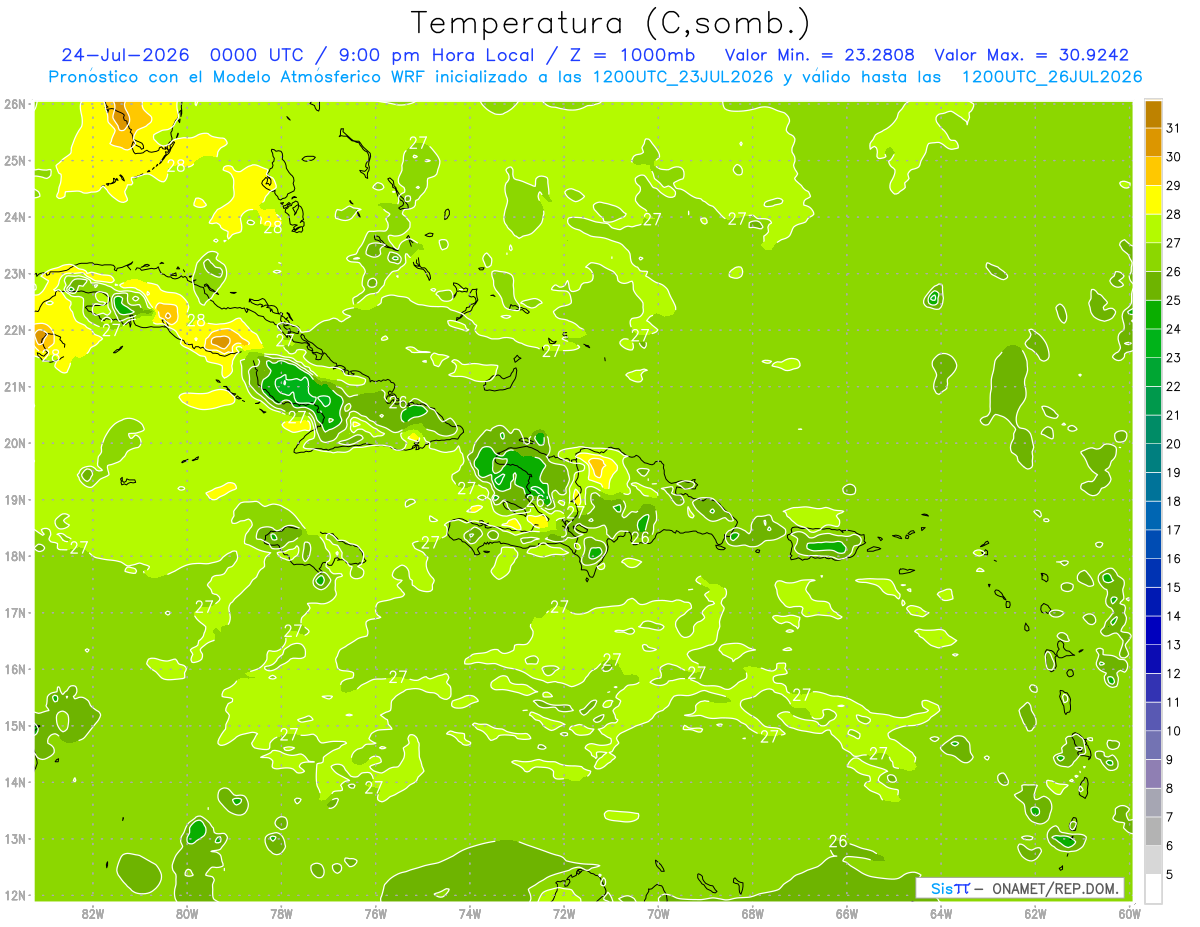Screen dimensions: 1200x927
Task: Click the color scale label 18
Action: pyautogui.click(x=1173, y=501)
